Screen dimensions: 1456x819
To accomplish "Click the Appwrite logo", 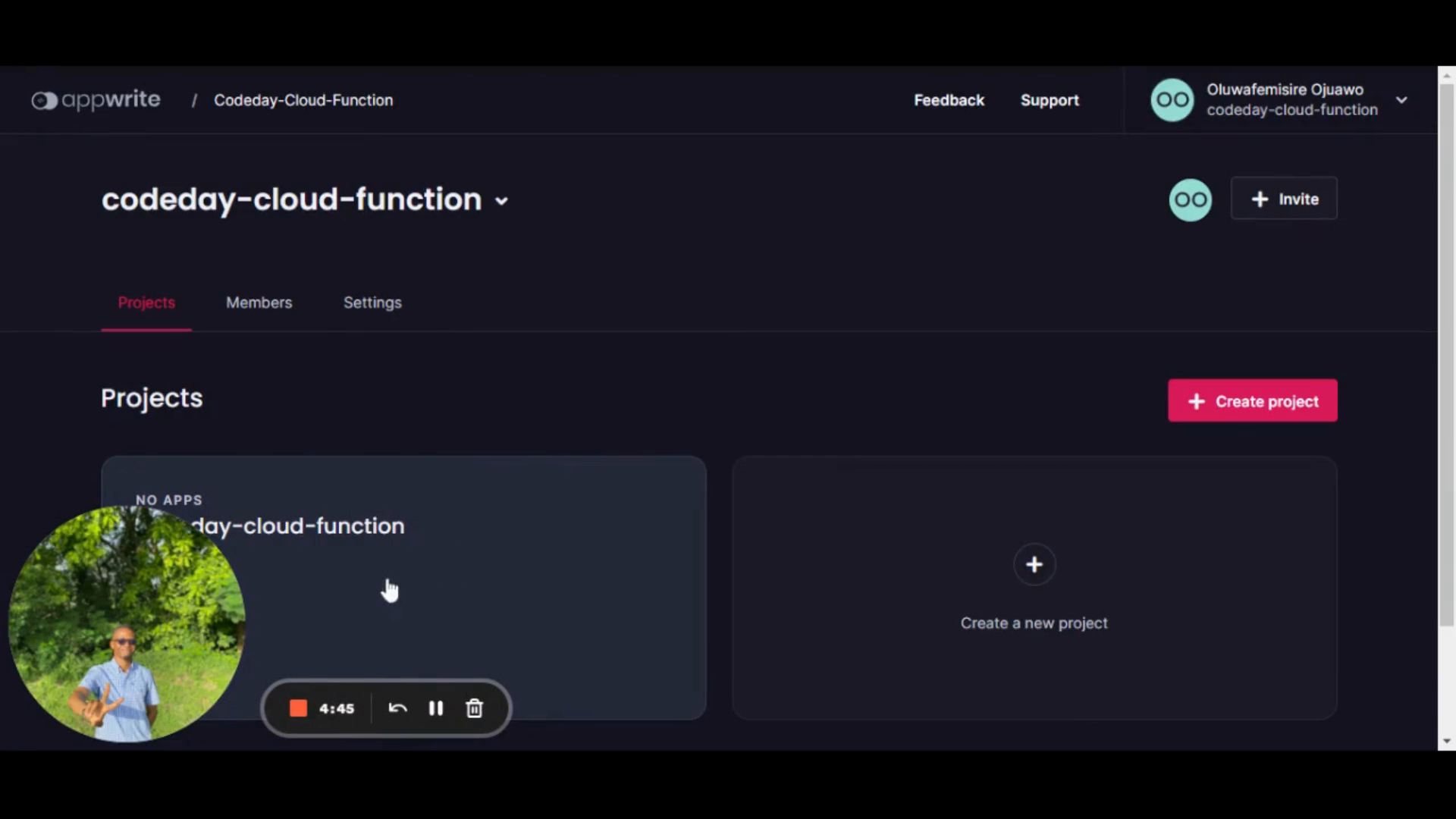I will [x=96, y=100].
